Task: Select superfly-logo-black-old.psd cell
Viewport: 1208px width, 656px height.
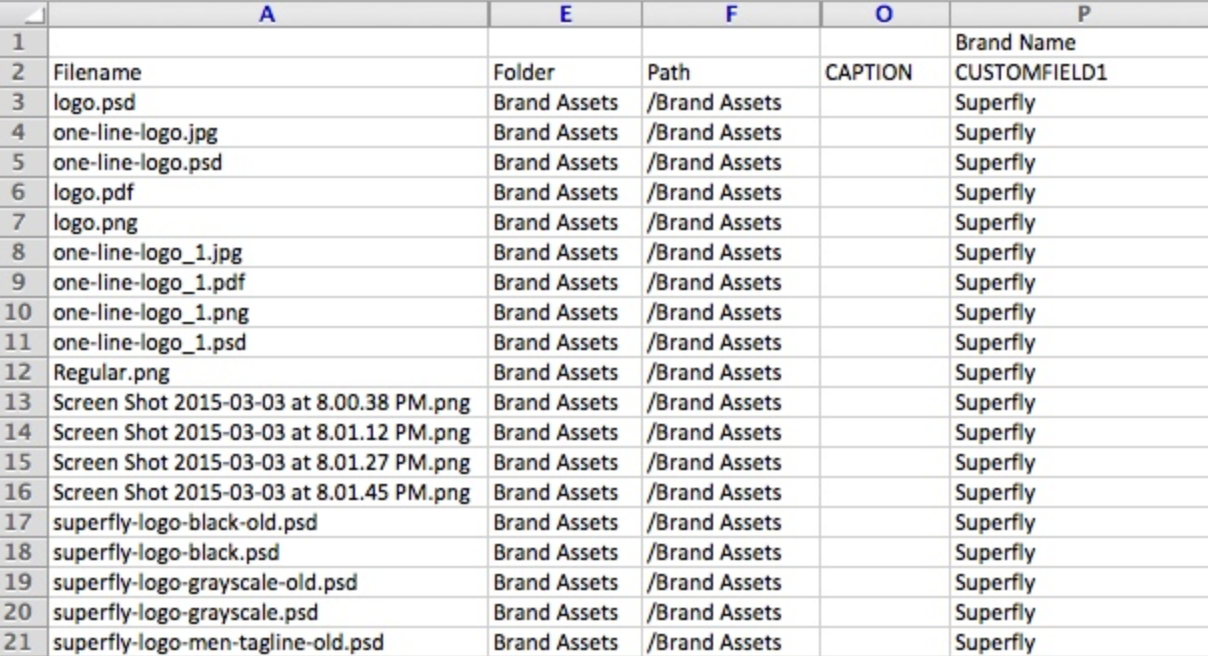Action: 268,522
